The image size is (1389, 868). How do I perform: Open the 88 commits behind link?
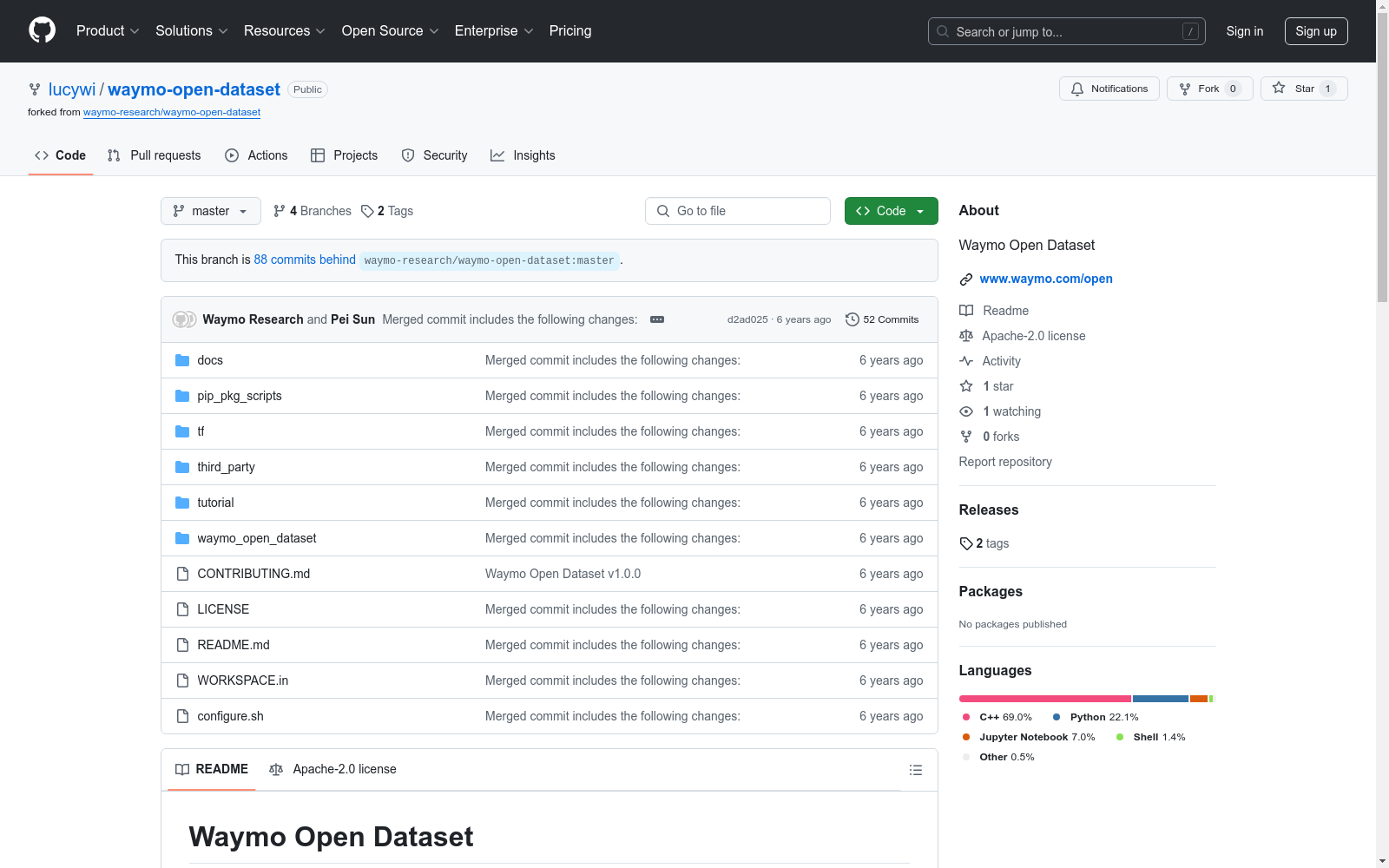tap(305, 260)
